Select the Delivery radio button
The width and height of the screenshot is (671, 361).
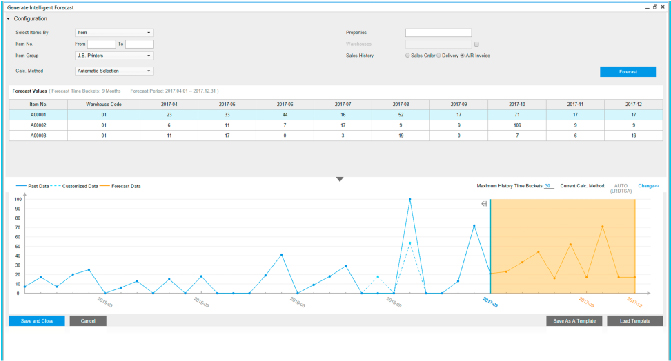click(x=439, y=56)
